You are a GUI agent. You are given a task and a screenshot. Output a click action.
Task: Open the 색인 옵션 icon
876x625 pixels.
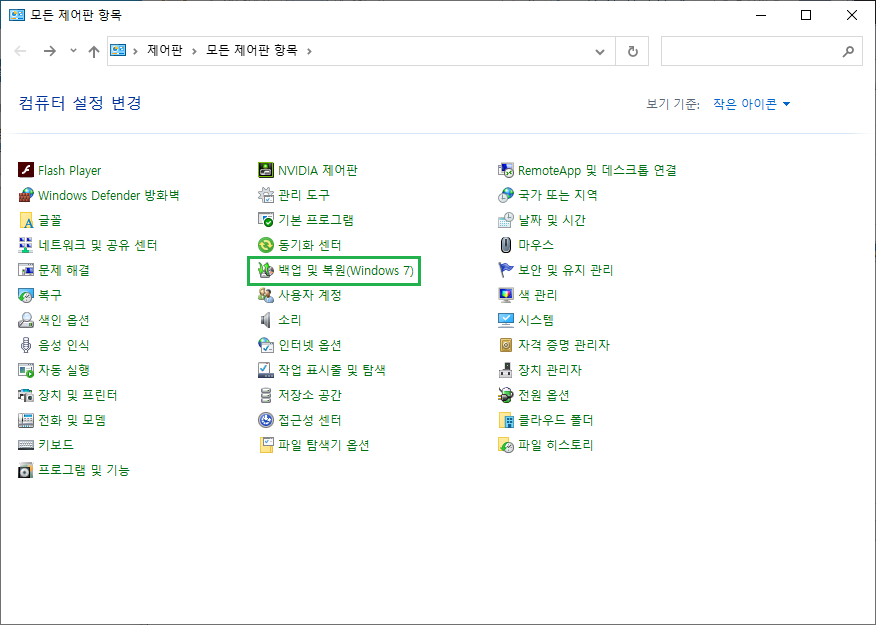26,320
